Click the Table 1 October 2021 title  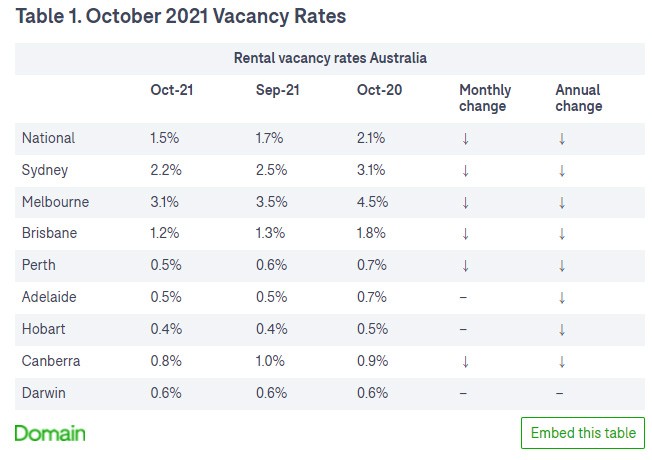pos(181,17)
